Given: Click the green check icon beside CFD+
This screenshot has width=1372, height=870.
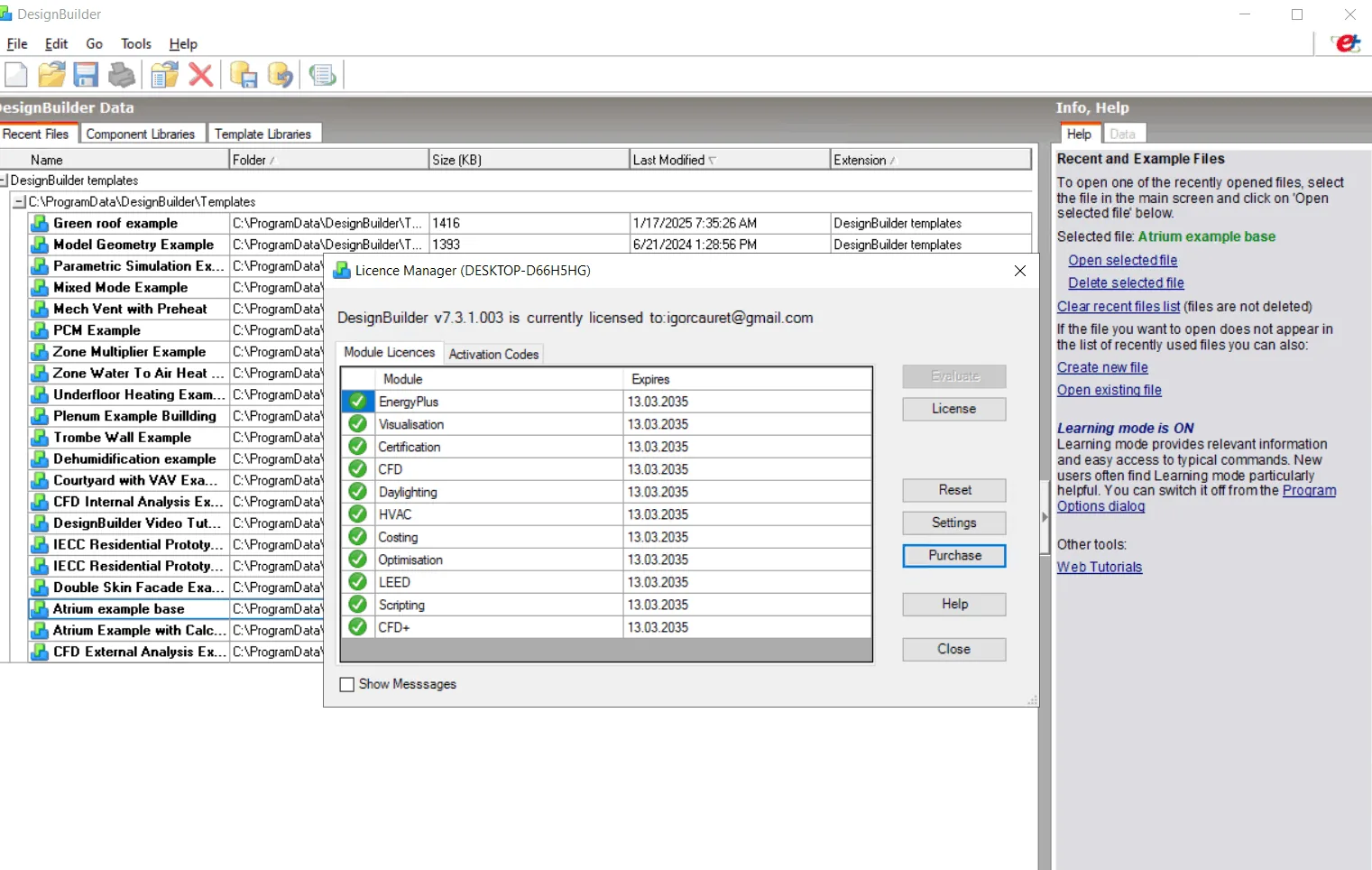Looking at the screenshot, I should coord(358,627).
